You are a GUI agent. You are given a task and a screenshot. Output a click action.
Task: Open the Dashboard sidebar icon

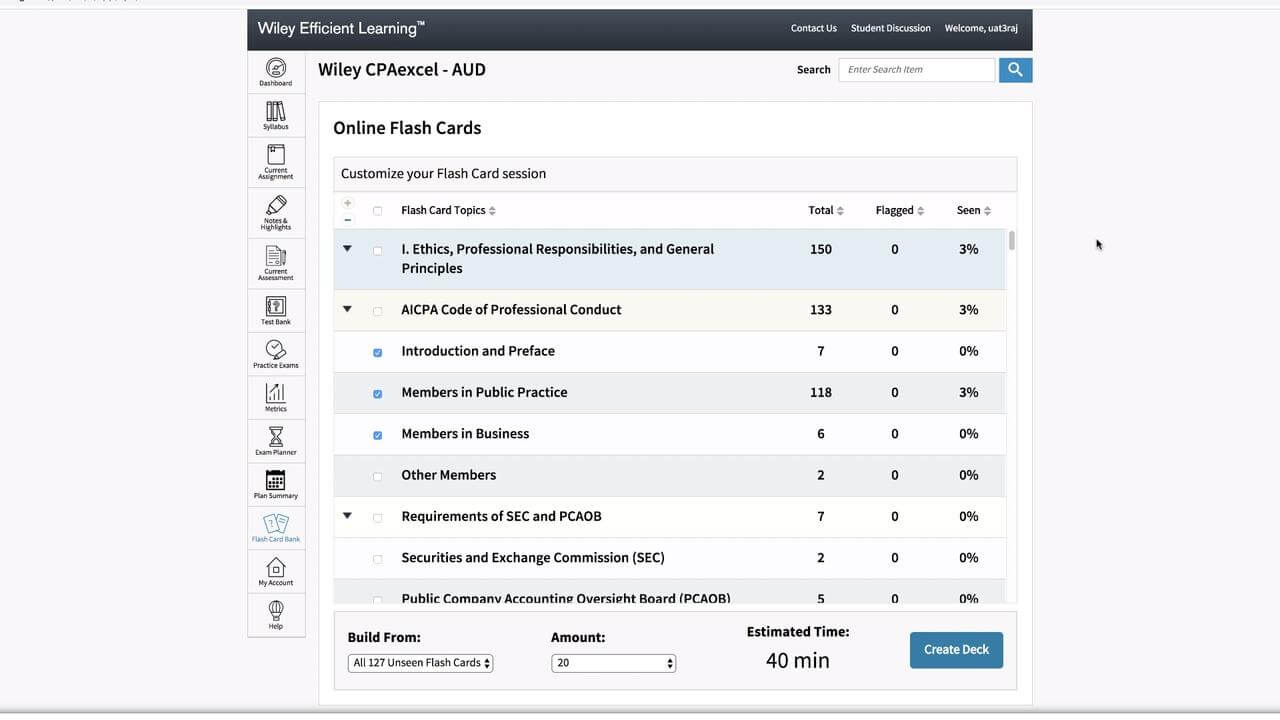click(276, 71)
